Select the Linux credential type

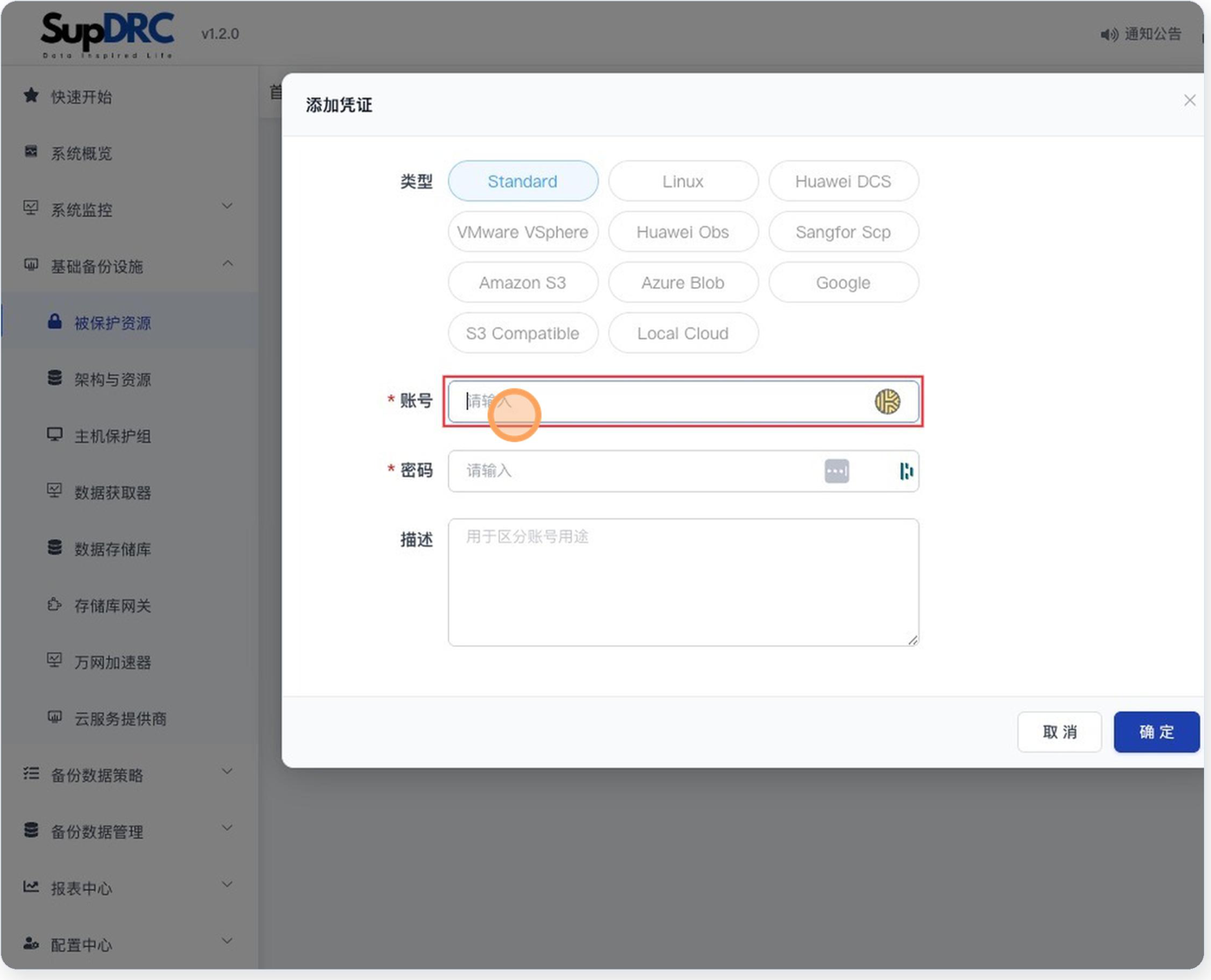point(683,181)
